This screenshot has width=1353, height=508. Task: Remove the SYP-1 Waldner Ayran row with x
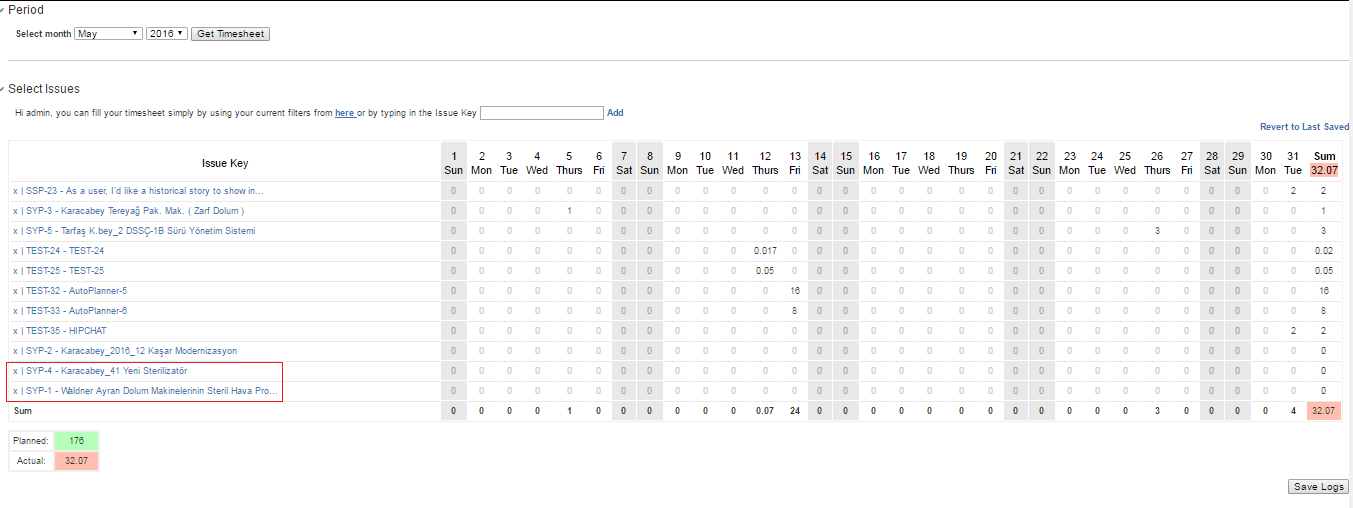point(15,391)
